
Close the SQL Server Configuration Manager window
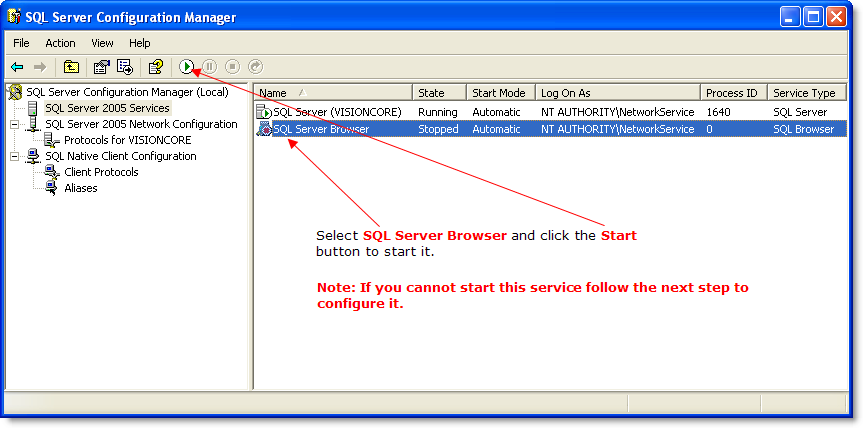[836, 17]
